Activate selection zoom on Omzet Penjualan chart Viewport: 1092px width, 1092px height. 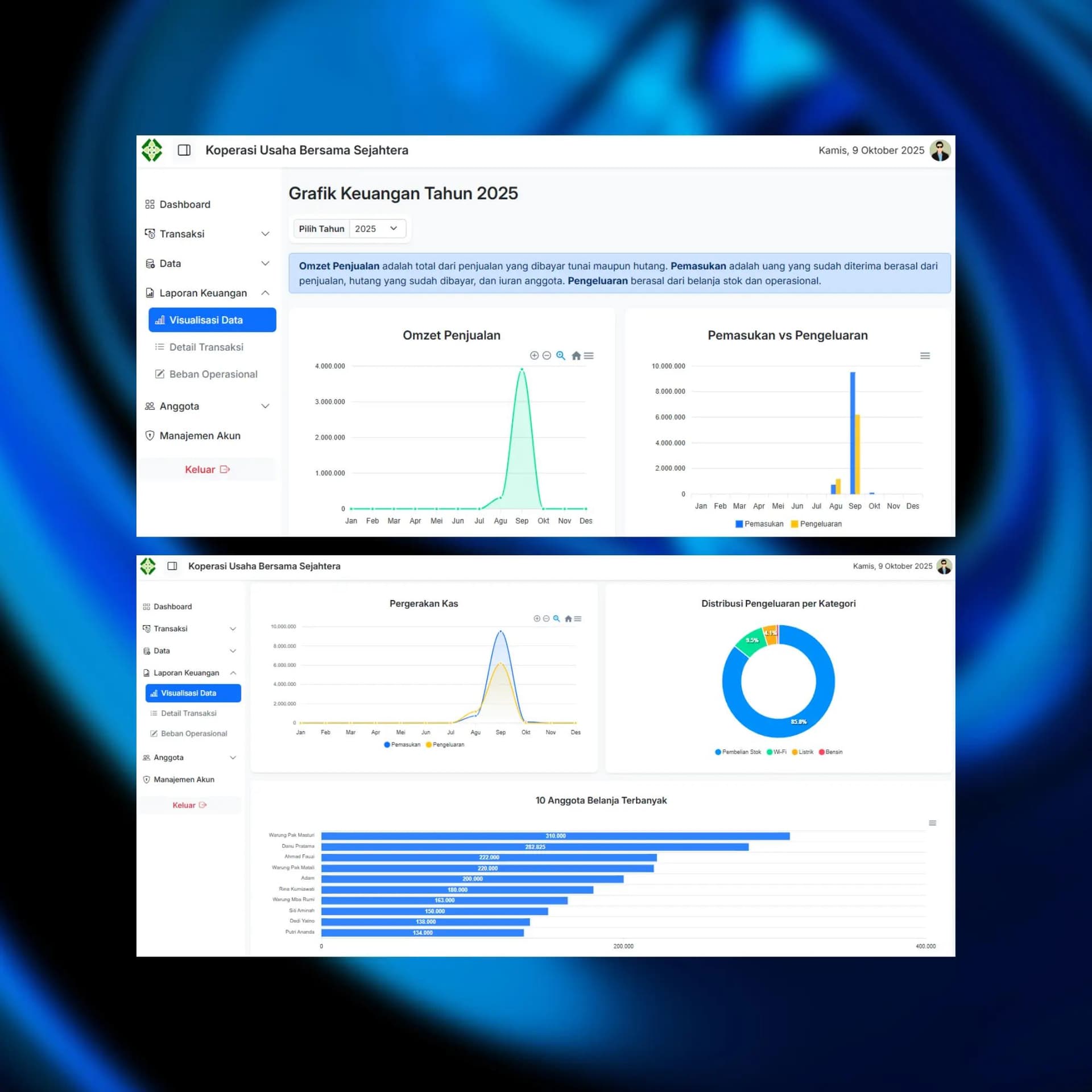coord(561,355)
